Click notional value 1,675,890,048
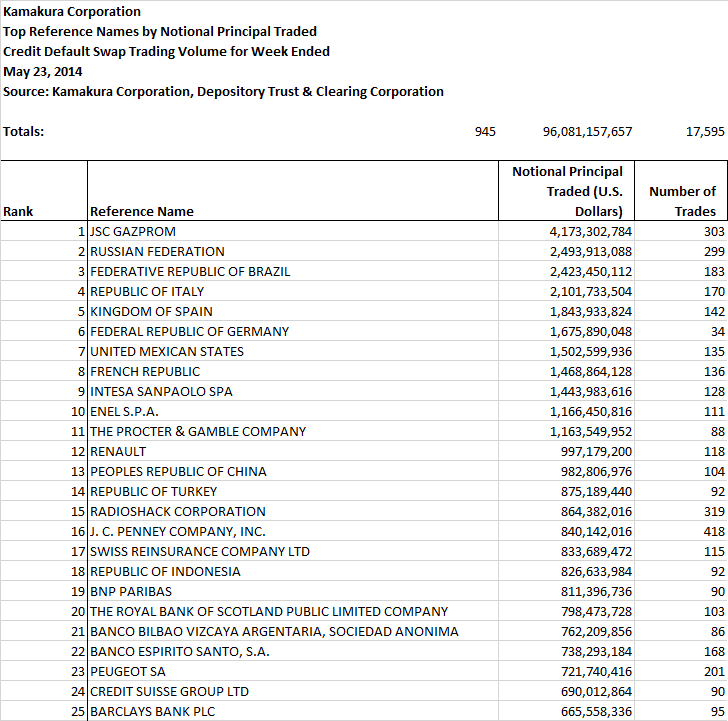The width and height of the screenshot is (728, 721). coord(566,331)
